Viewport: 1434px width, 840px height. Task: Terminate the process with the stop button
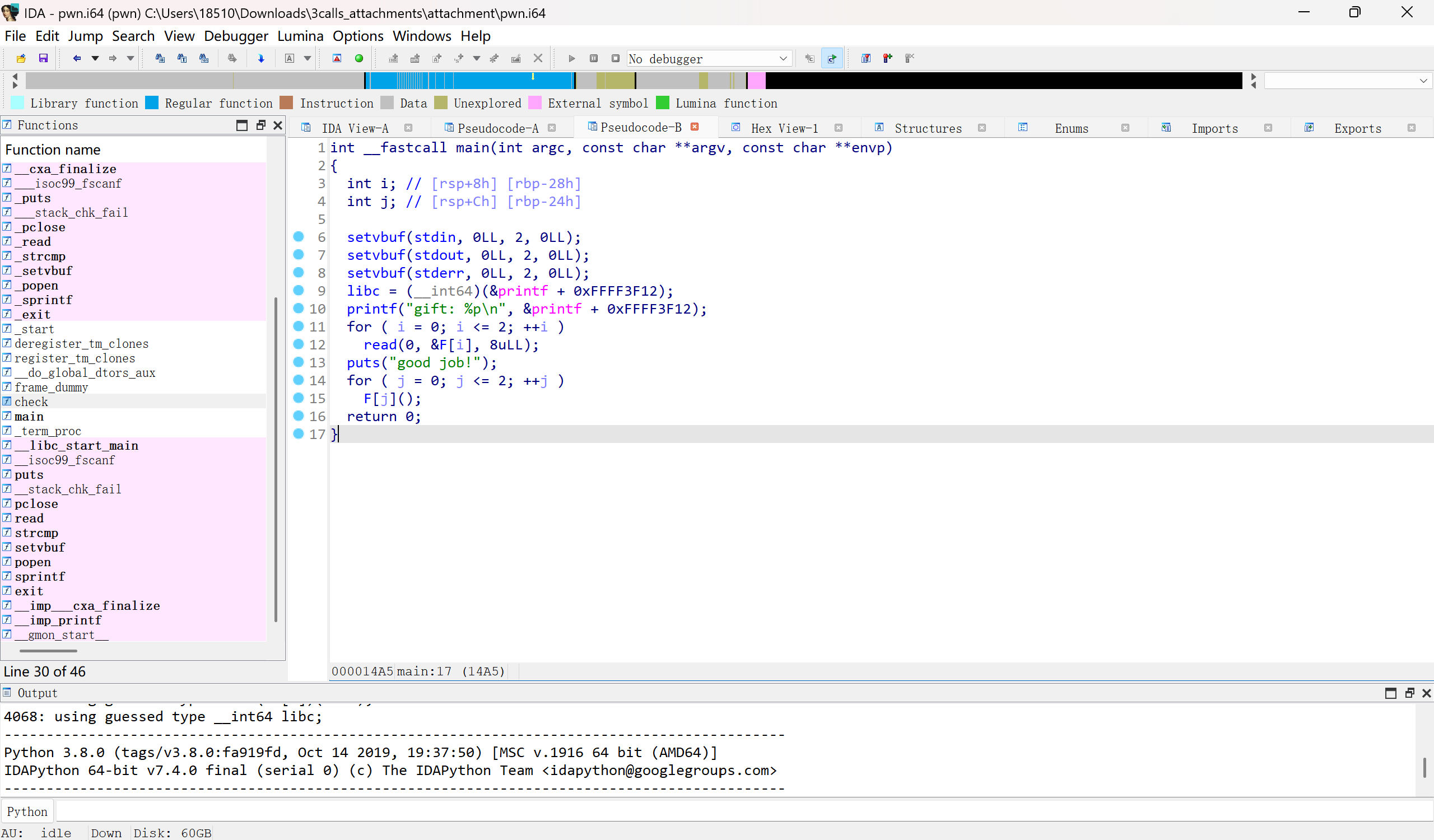tap(615, 58)
